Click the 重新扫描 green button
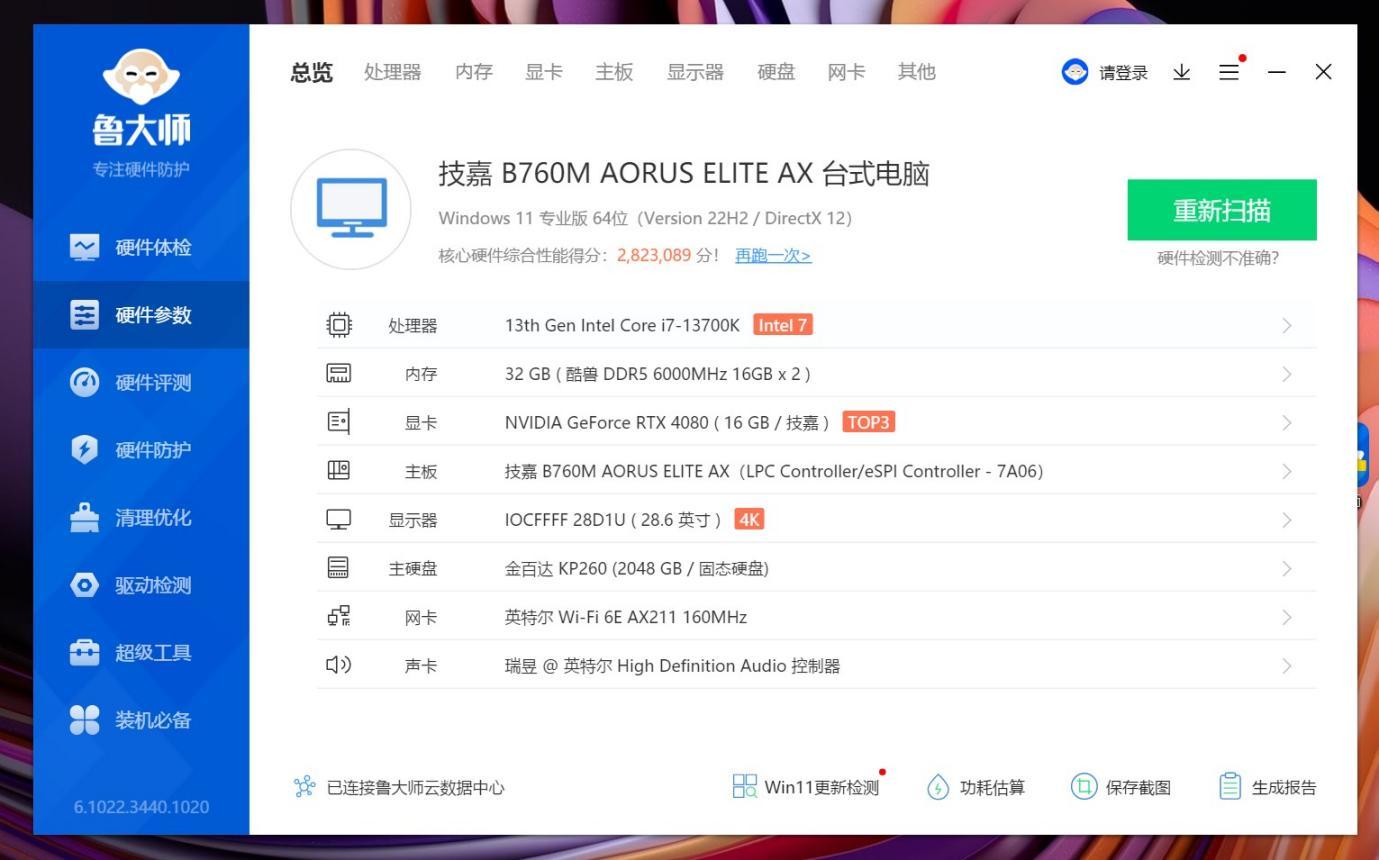This screenshot has width=1379, height=860. click(x=1222, y=210)
